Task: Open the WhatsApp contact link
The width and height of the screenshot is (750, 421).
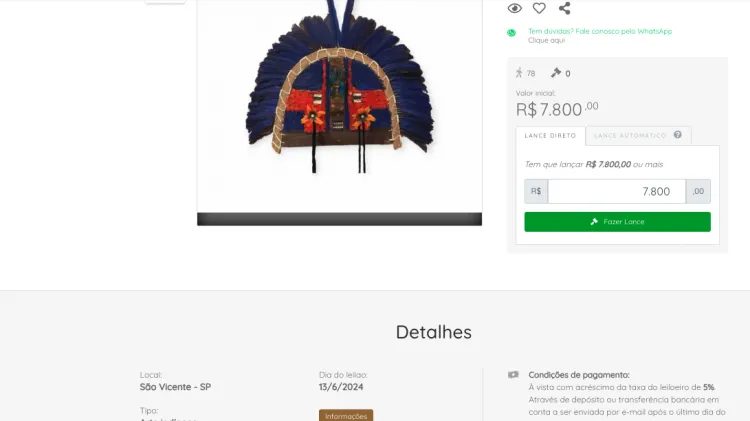Action: [x=600, y=31]
